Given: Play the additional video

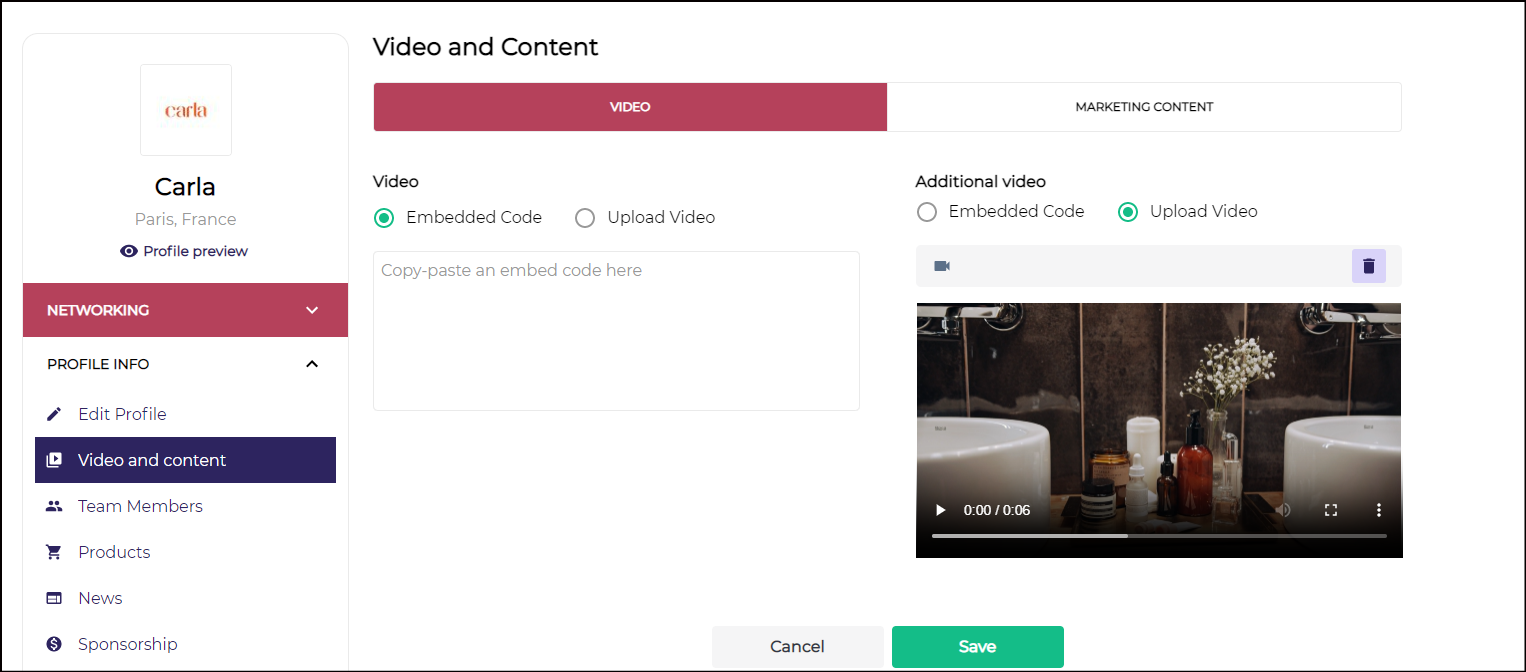Looking at the screenshot, I should tap(940, 510).
